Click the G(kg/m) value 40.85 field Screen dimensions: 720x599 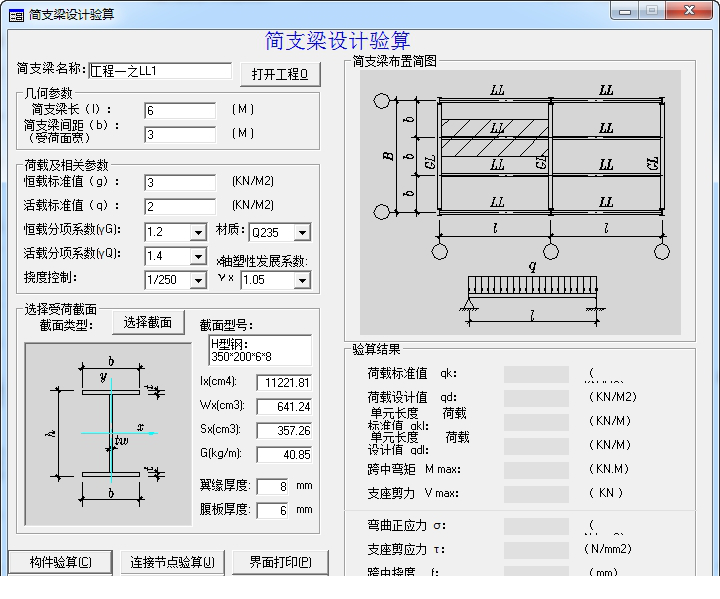point(284,455)
